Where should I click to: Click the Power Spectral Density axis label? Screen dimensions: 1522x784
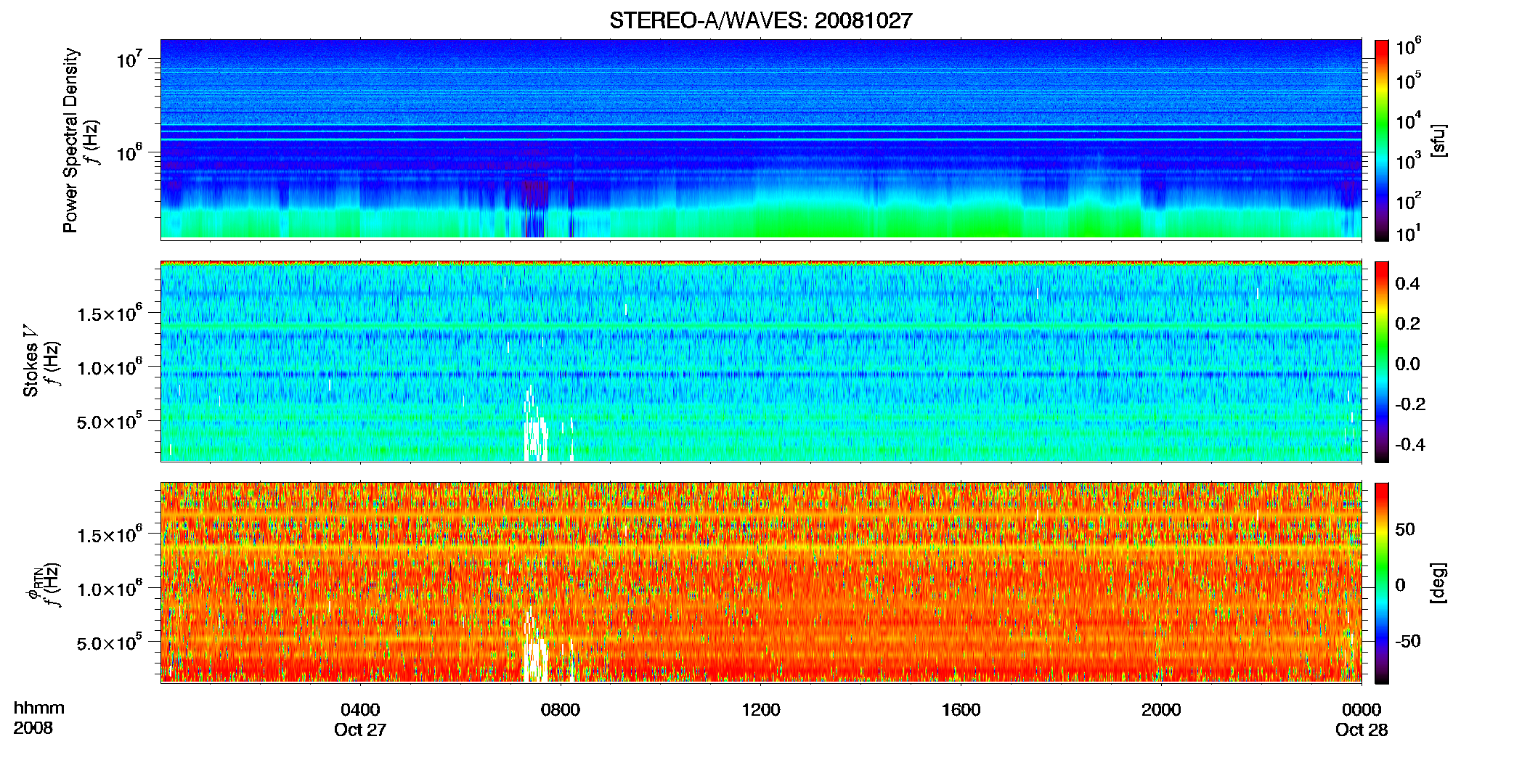coord(70,140)
